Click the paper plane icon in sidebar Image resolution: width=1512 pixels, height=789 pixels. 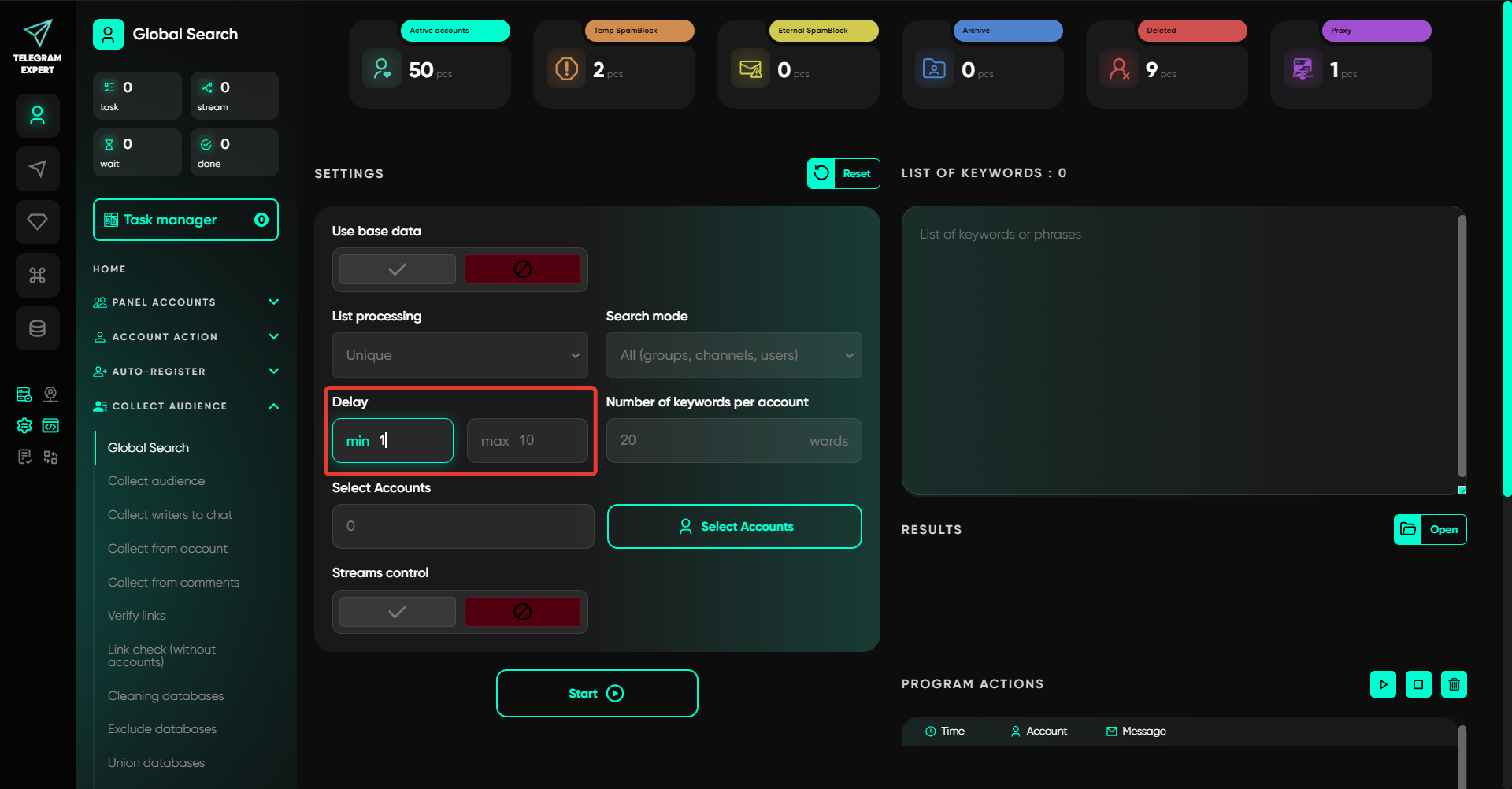click(x=37, y=169)
